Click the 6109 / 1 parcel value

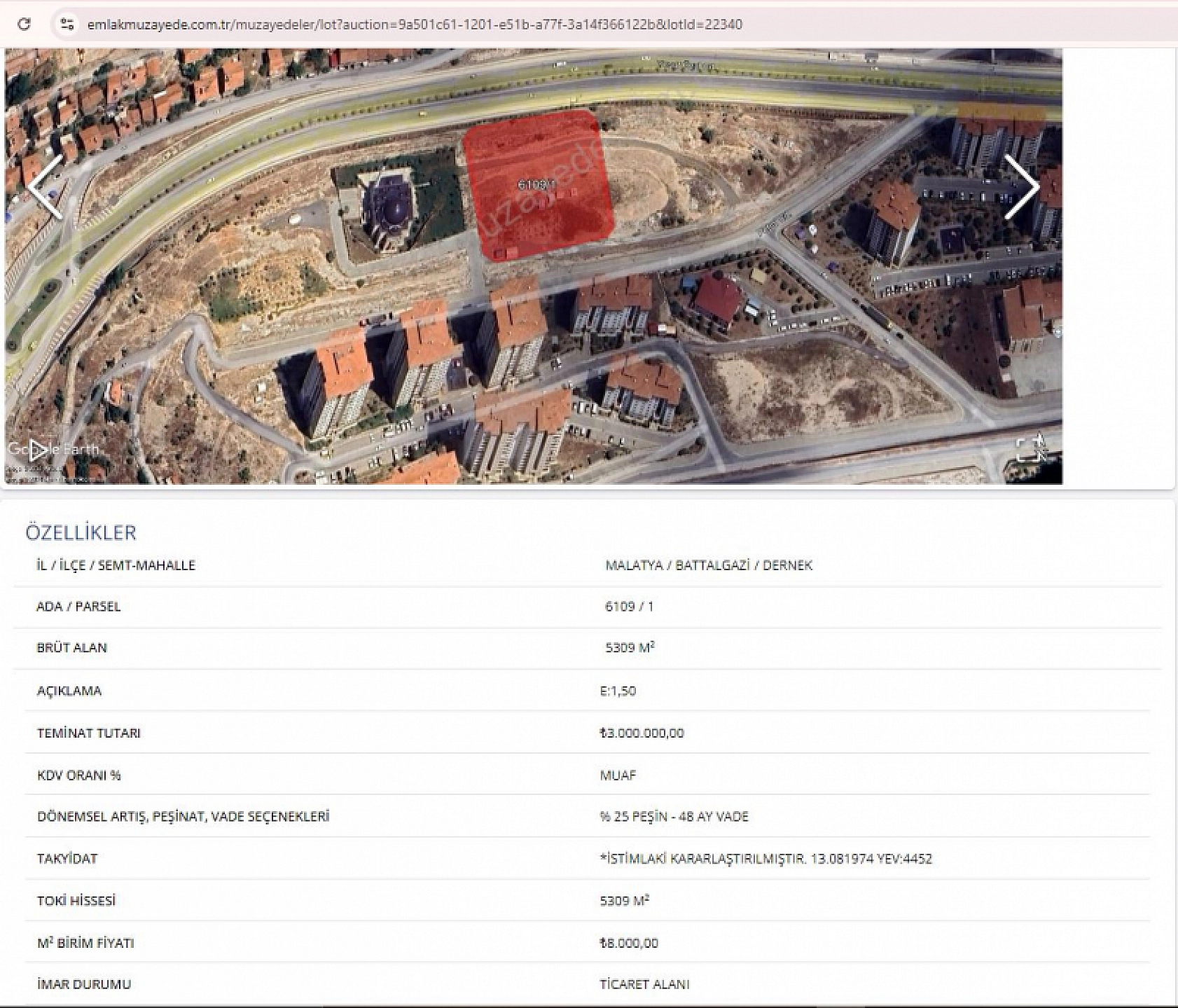(629, 607)
